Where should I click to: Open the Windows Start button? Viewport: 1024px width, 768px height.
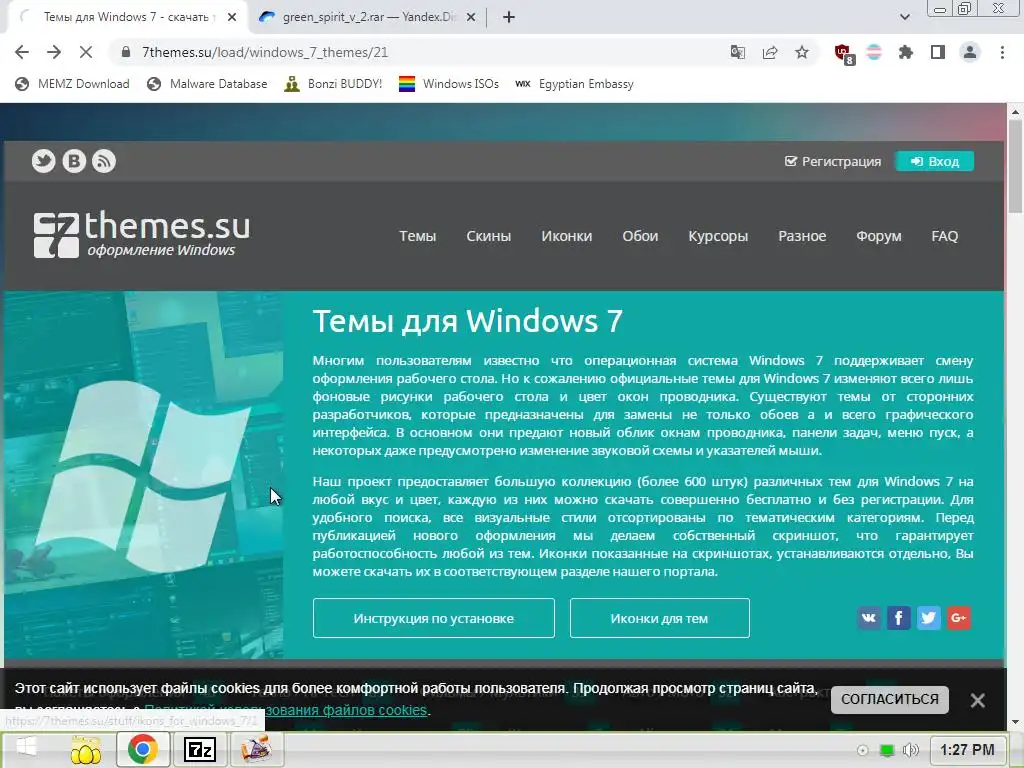(26, 748)
